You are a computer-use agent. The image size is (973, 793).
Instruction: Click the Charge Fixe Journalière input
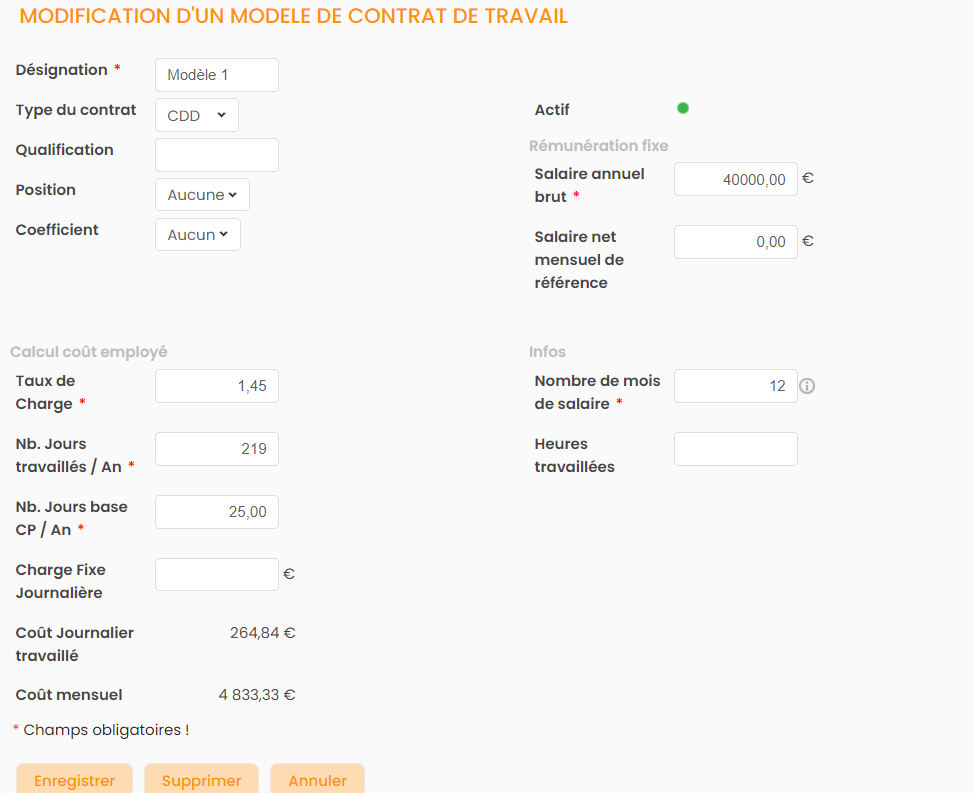coord(217,575)
